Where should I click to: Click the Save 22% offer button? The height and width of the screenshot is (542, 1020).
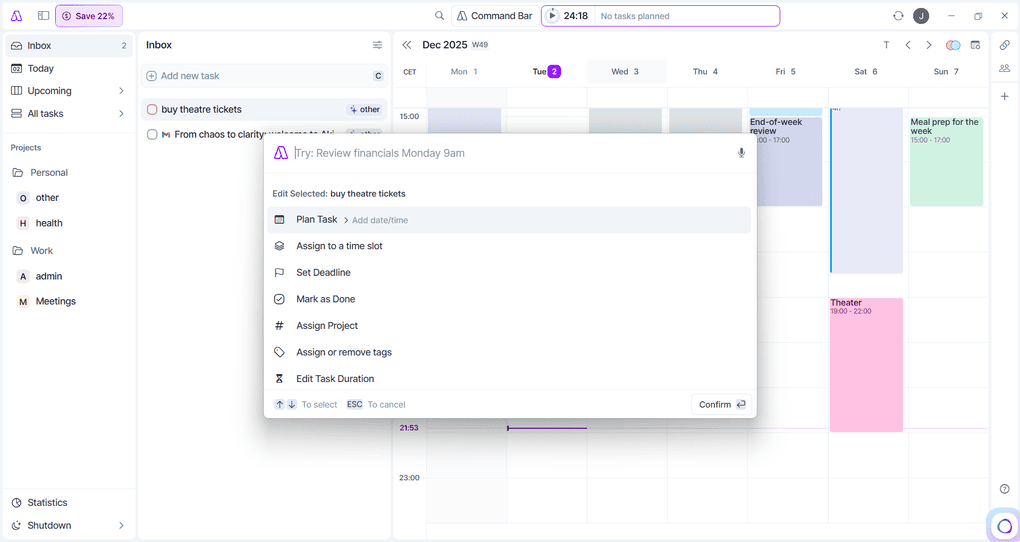[89, 16]
